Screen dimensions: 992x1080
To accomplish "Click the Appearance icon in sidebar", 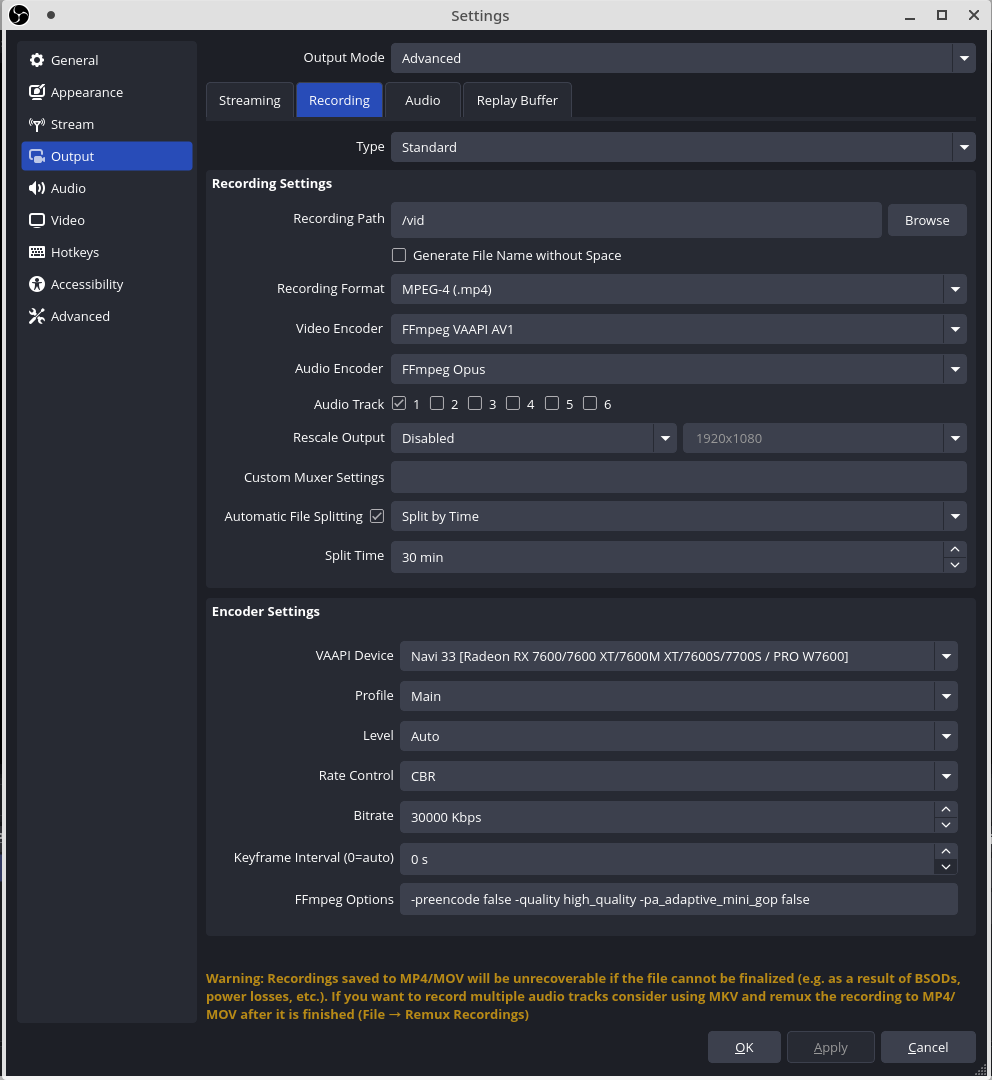I will (37, 92).
